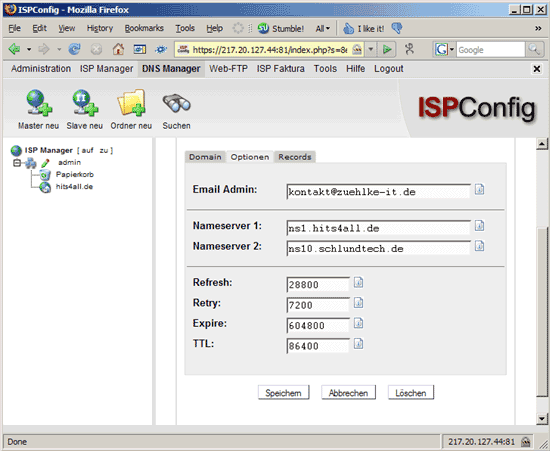Collapse the admin tree node
Viewport: 550px width, 451px height.
point(16,163)
